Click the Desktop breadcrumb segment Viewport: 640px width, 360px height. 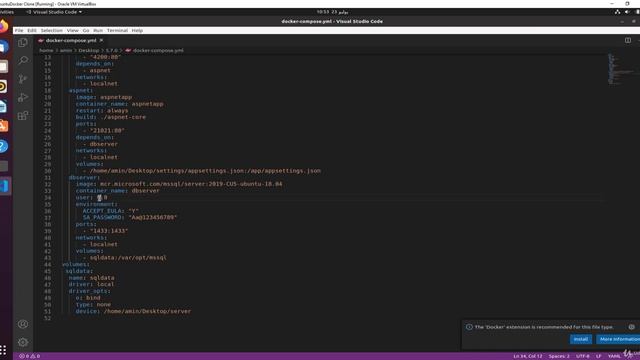coord(89,51)
